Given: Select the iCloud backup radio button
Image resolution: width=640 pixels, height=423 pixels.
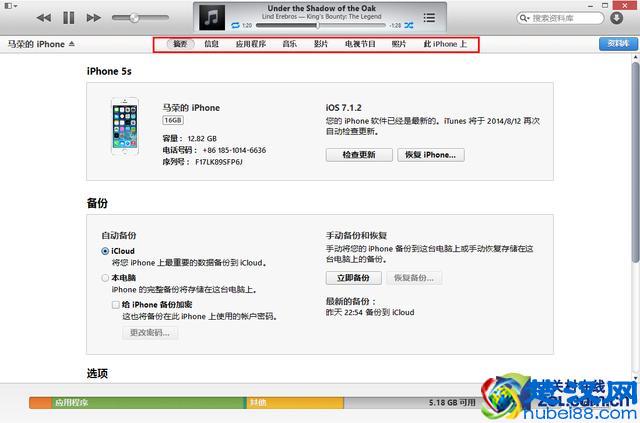Looking at the screenshot, I should pyautogui.click(x=105, y=251).
